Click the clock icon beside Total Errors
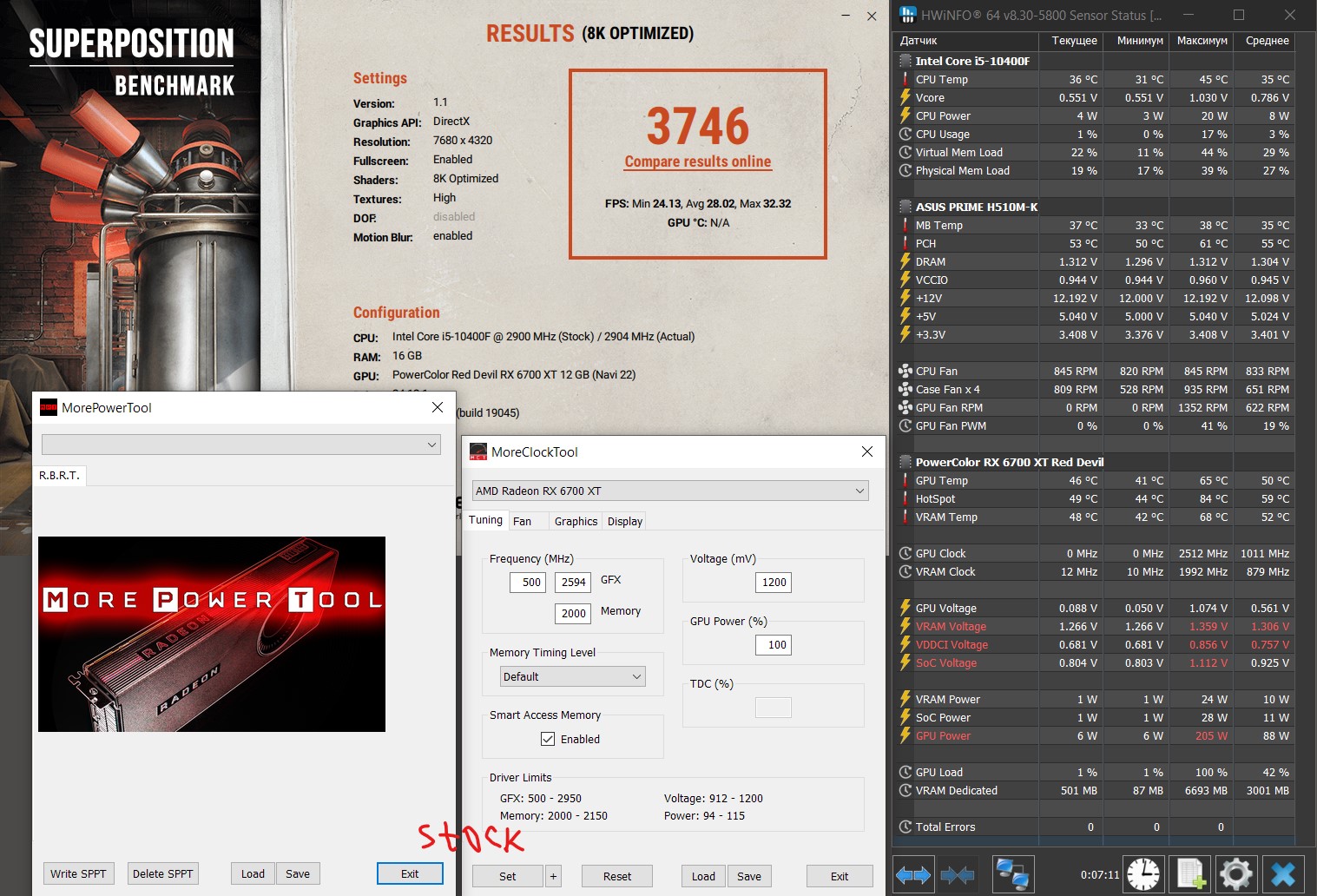Screen dimensions: 1317x896 point(905,827)
